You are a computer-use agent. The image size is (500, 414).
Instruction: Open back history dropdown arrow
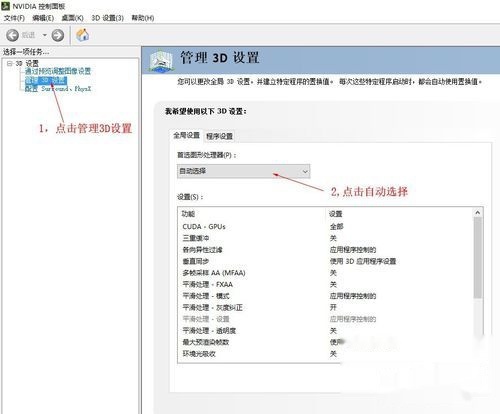pyautogui.click(x=44, y=35)
